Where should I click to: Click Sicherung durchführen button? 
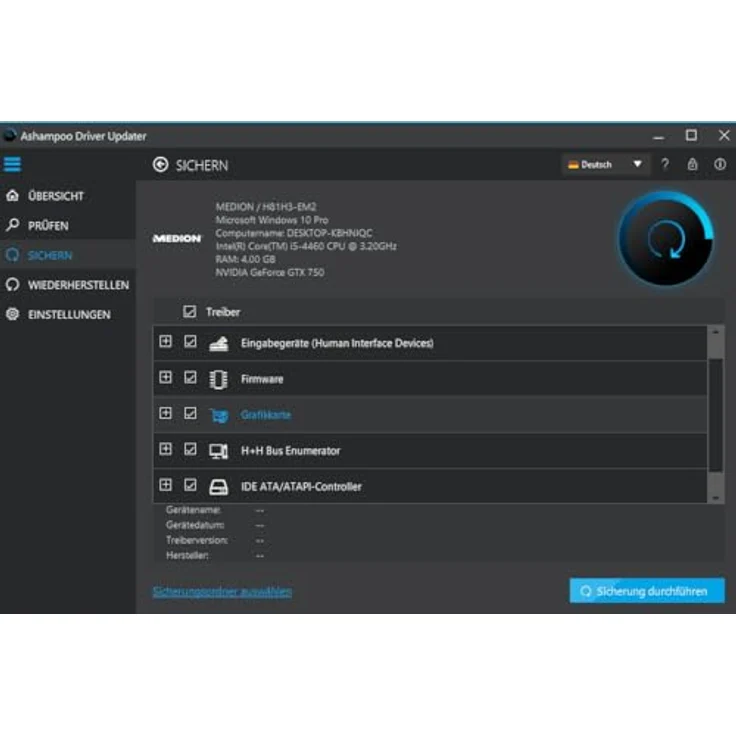(x=647, y=591)
